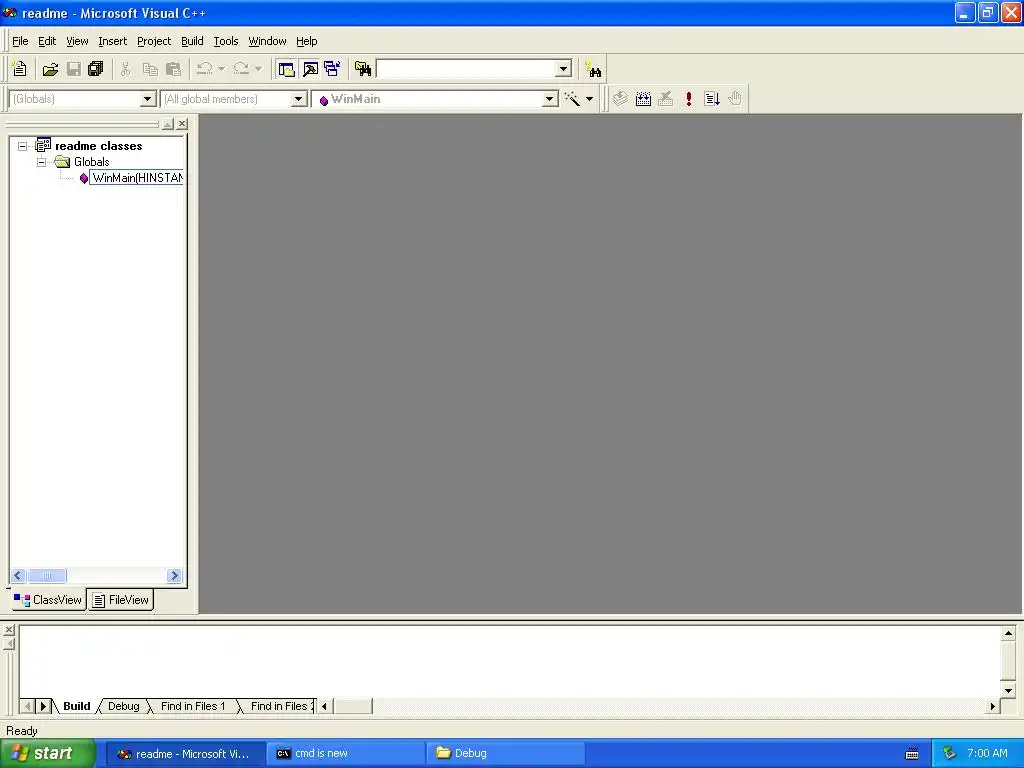Click the hand Insert Breakpoint icon
Viewport: 1024px width, 768px height.
735,99
